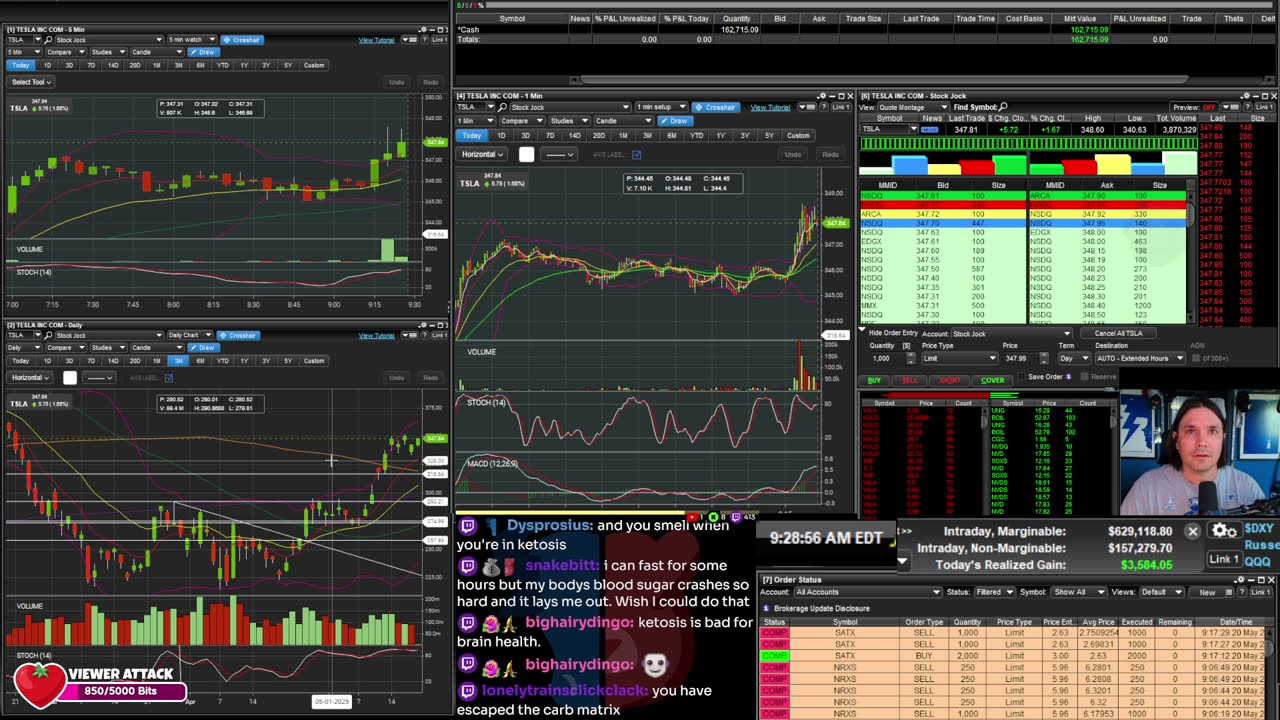Select Custom range in 1 Min chart
Screen dimensions: 1280x720
coord(798,135)
